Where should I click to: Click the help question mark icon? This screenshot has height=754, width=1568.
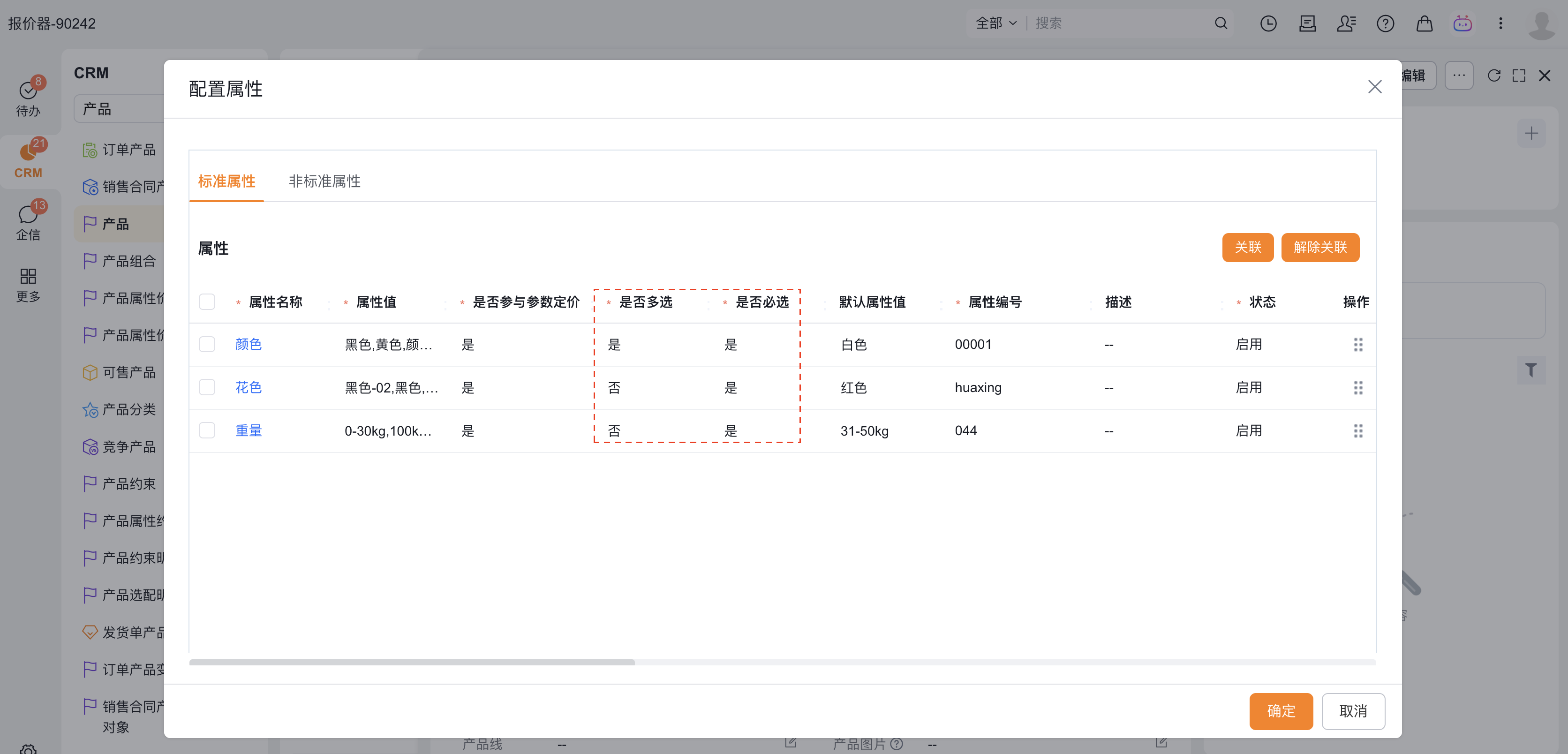1385,24
